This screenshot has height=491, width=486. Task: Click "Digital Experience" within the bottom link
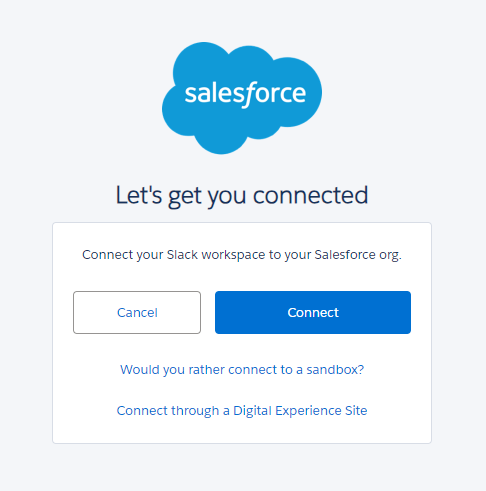287,411
